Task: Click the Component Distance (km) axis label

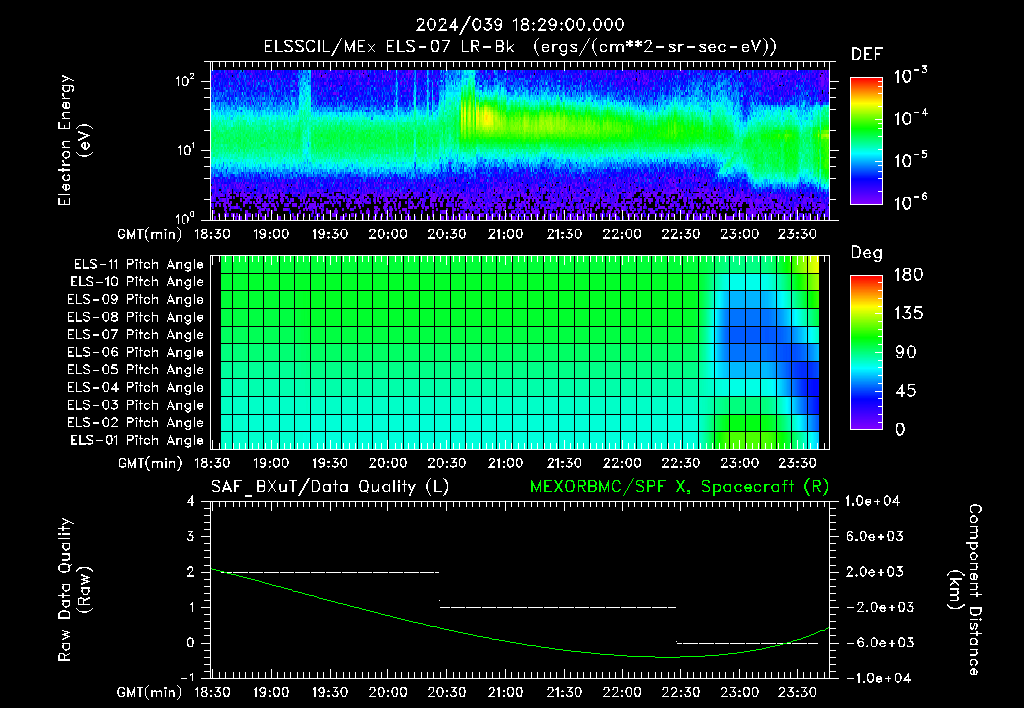Action: tap(965, 590)
